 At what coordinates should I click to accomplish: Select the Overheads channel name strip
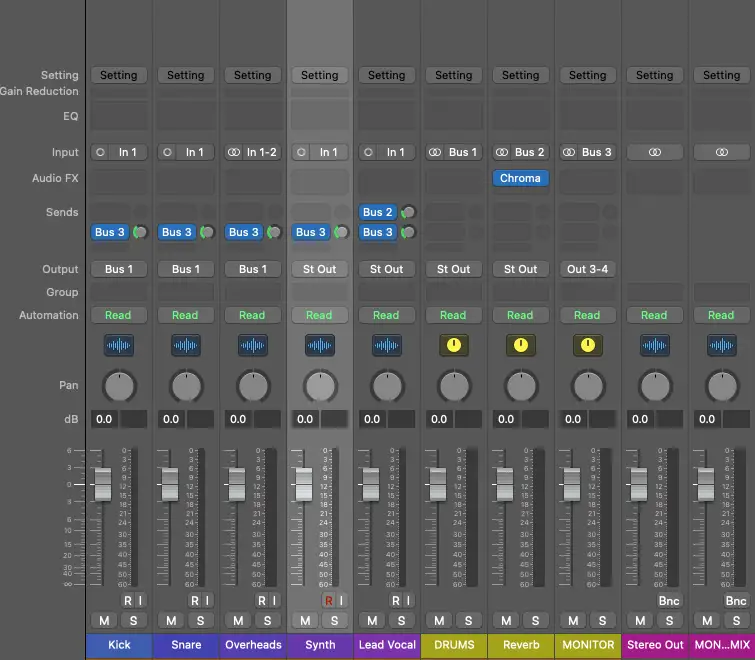click(x=252, y=645)
